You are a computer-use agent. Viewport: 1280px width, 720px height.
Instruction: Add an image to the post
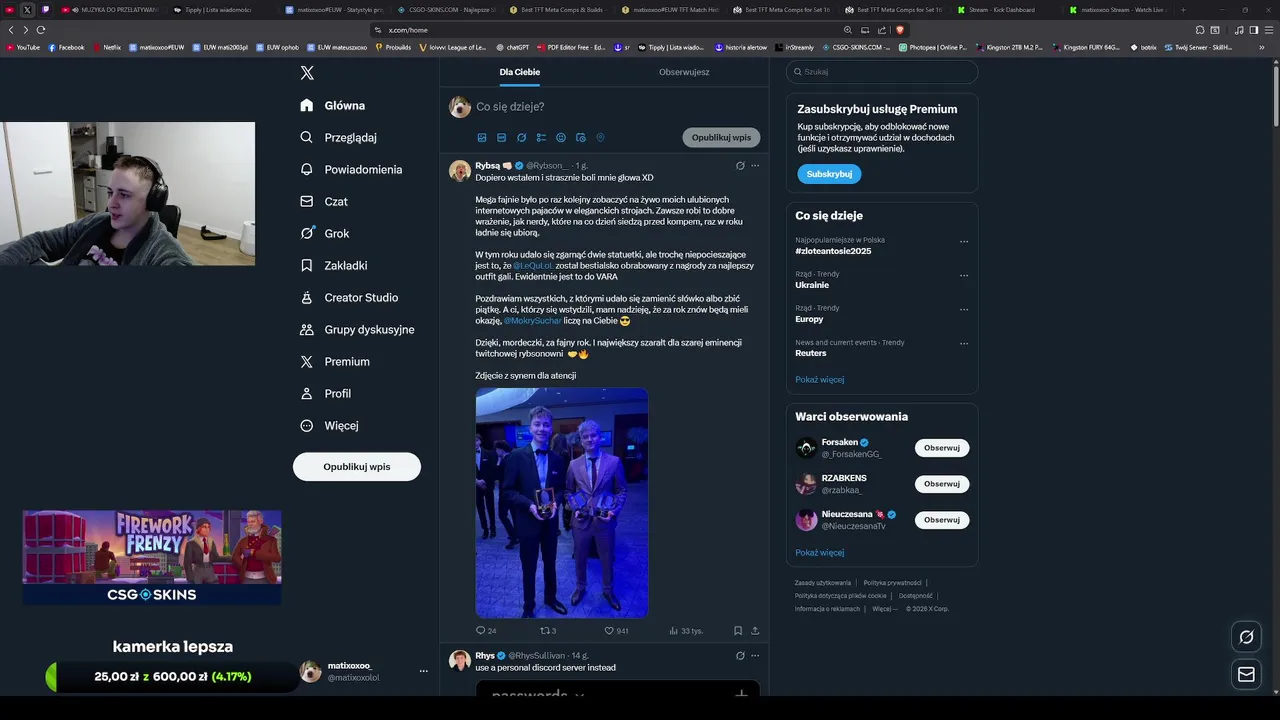click(482, 138)
